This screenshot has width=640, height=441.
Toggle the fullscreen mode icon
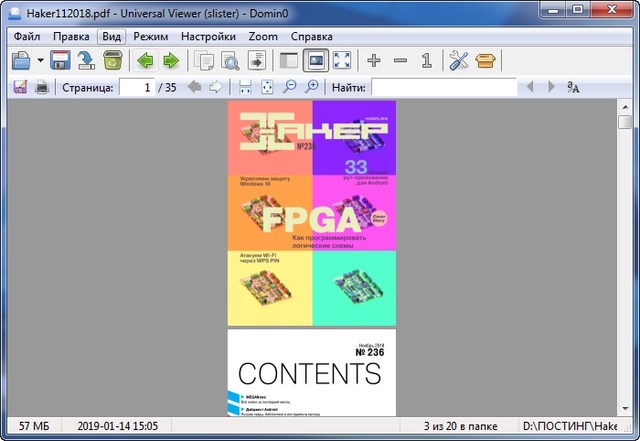pyautogui.click(x=342, y=61)
